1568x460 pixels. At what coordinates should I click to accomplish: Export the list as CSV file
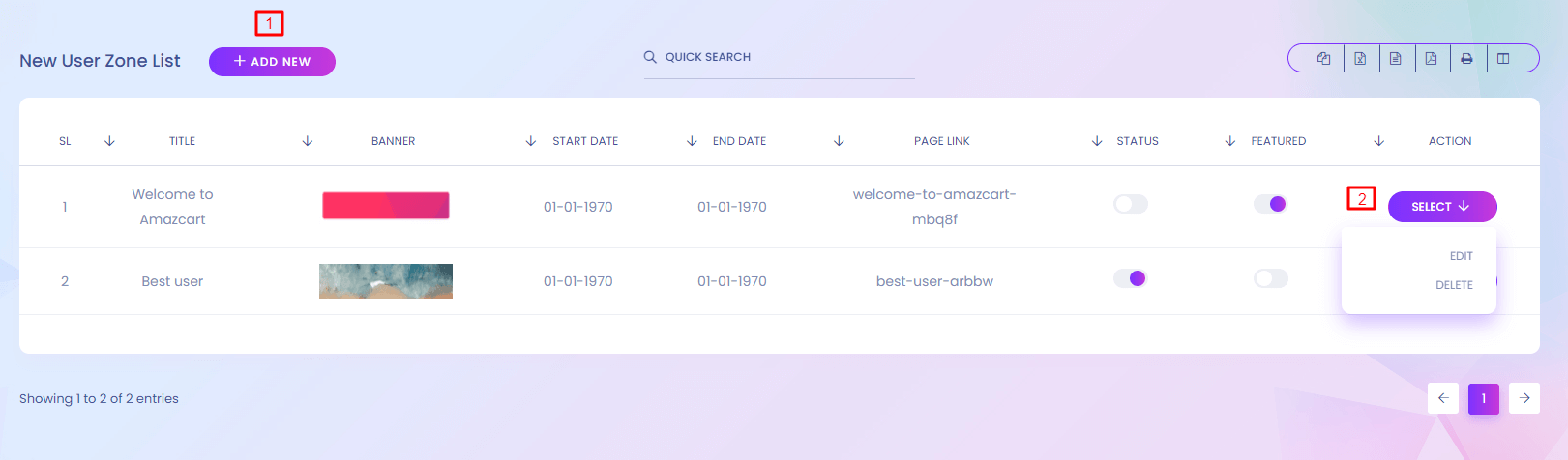(1396, 59)
